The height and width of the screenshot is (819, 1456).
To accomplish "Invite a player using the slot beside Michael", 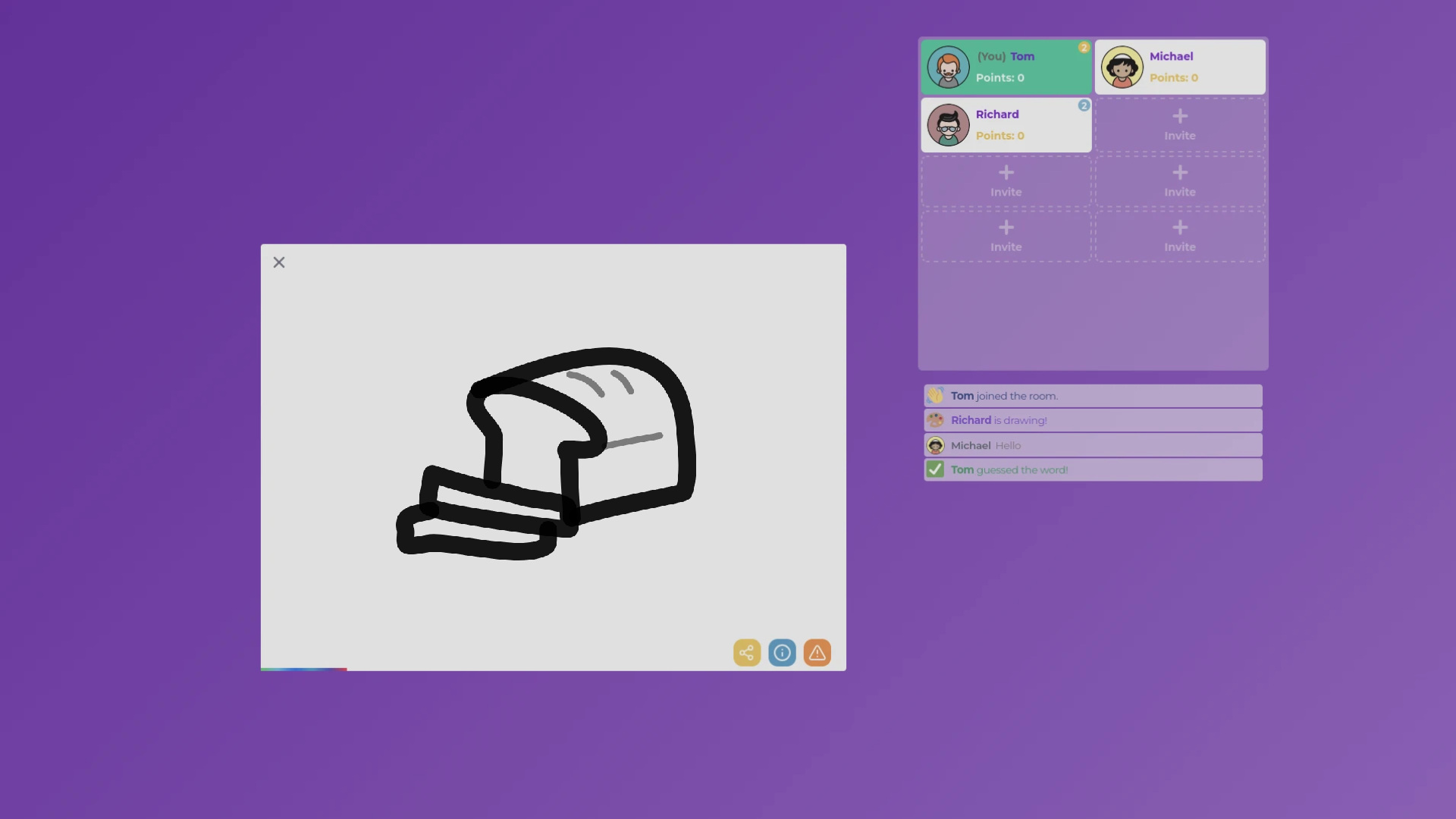I will tap(1180, 125).
